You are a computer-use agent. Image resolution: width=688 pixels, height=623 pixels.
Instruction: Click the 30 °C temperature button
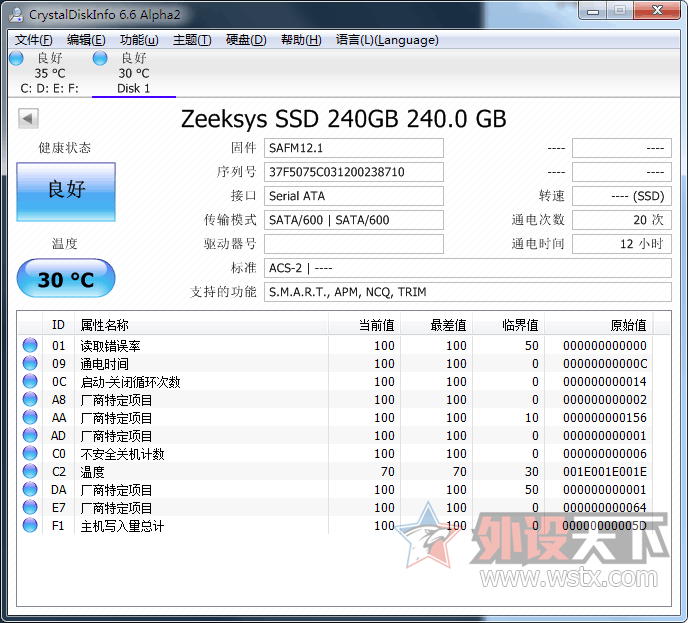[66, 279]
